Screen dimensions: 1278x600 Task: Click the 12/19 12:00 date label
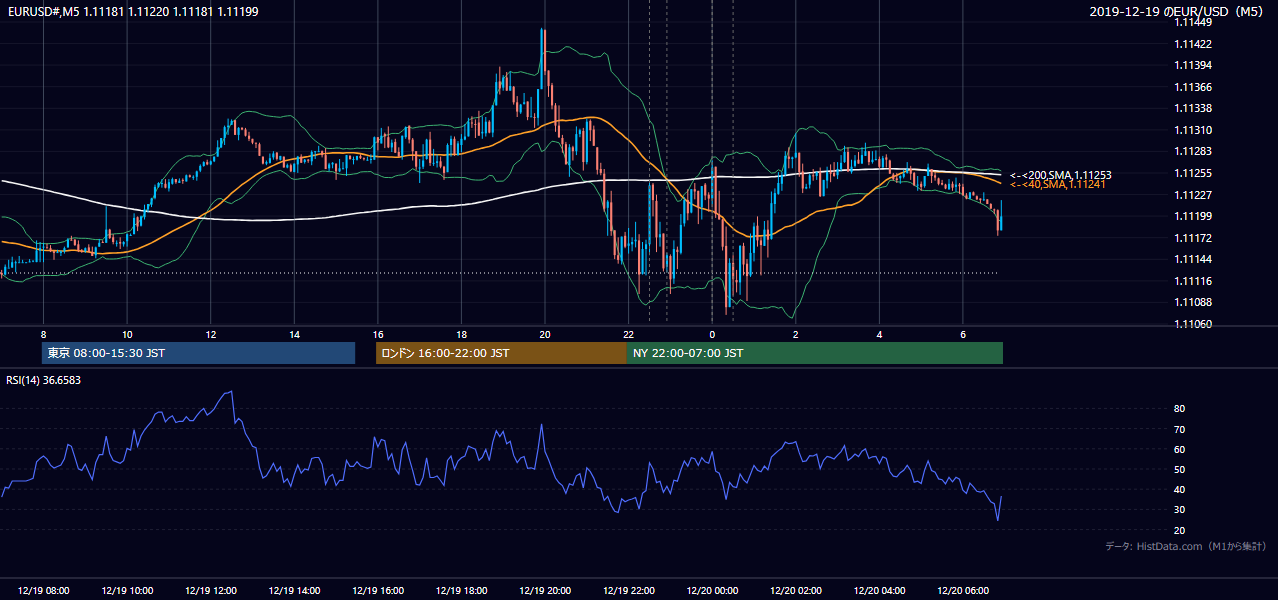pyautogui.click(x=211, y=591)
